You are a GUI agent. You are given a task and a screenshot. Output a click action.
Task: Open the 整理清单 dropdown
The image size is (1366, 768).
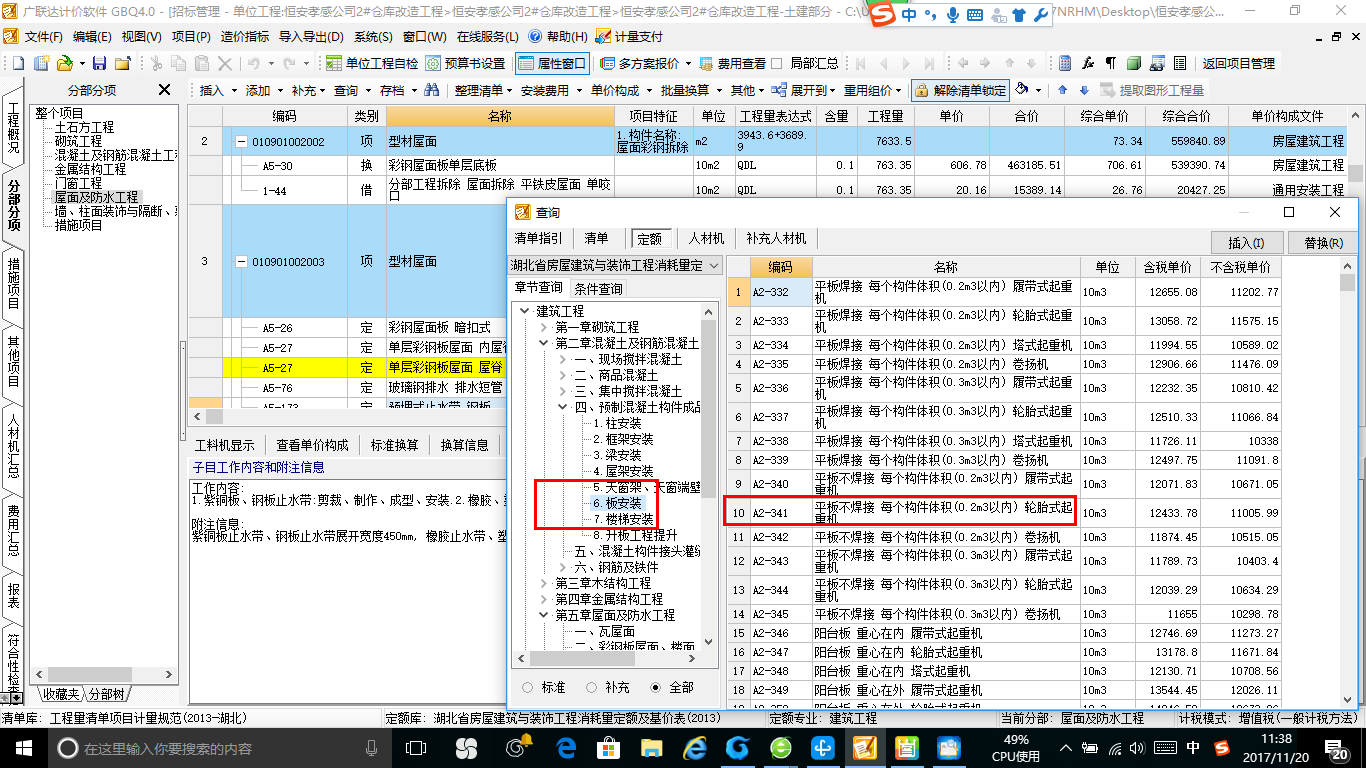(x=482, y=90)
